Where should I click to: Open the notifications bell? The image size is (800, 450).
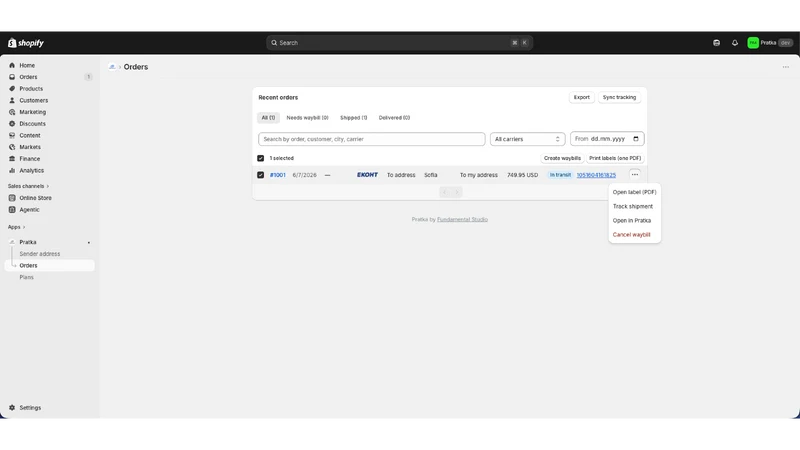(735, 43)
